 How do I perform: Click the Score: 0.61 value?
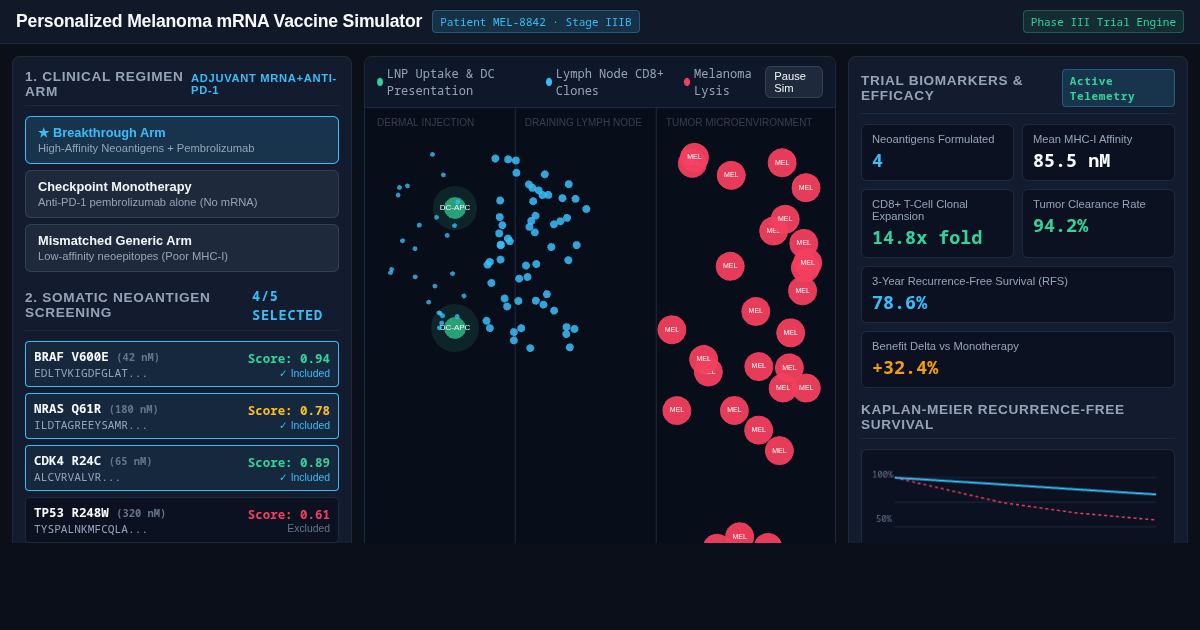coord(289,515)
